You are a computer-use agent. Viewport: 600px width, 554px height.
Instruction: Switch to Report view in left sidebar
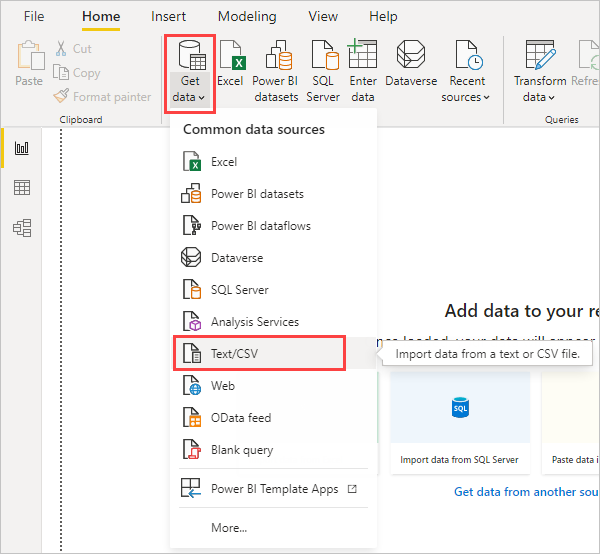(22, 148)
